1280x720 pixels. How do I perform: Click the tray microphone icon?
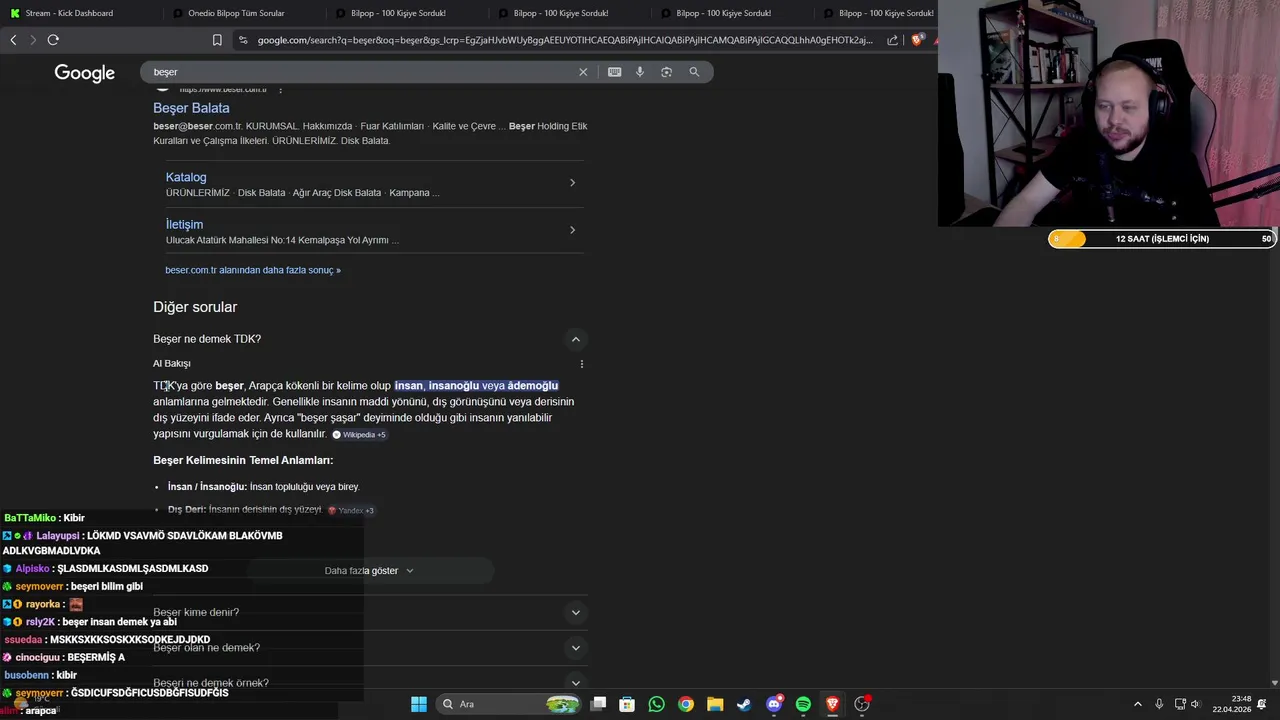coord(1159,704)
